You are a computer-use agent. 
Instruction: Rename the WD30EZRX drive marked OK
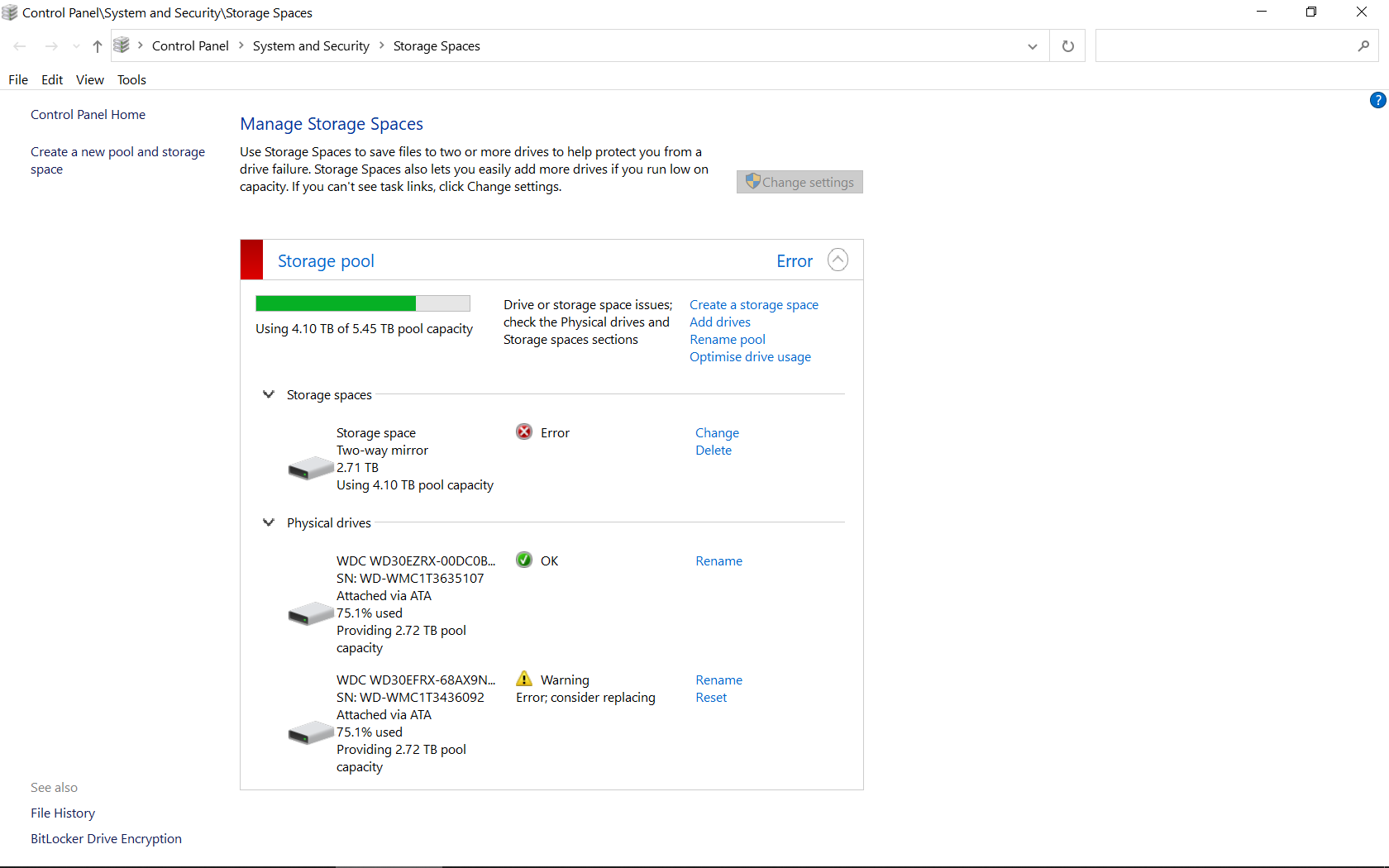718,560
